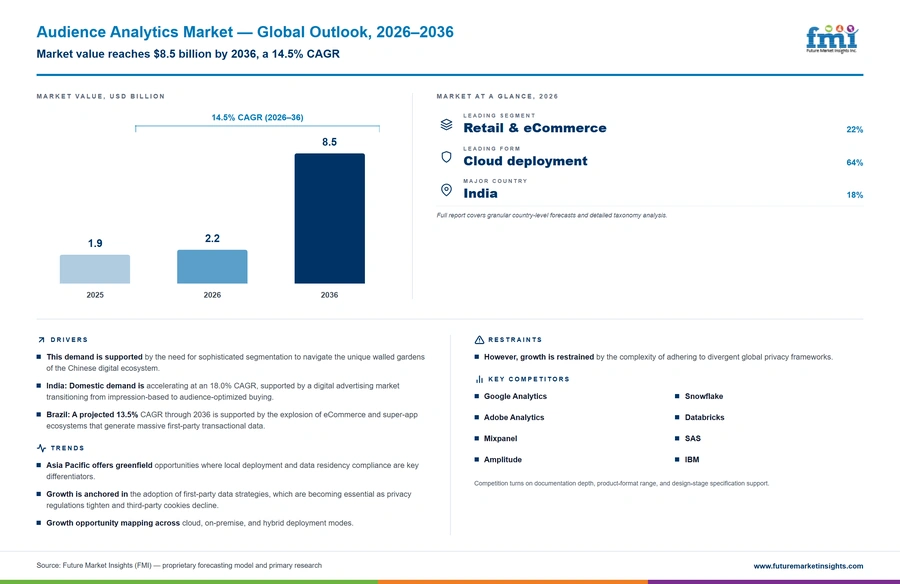The width and height of the screenshot is (900, 584).
Task: Click the Key Competitors section heading
Action: (x=529, y=379)
